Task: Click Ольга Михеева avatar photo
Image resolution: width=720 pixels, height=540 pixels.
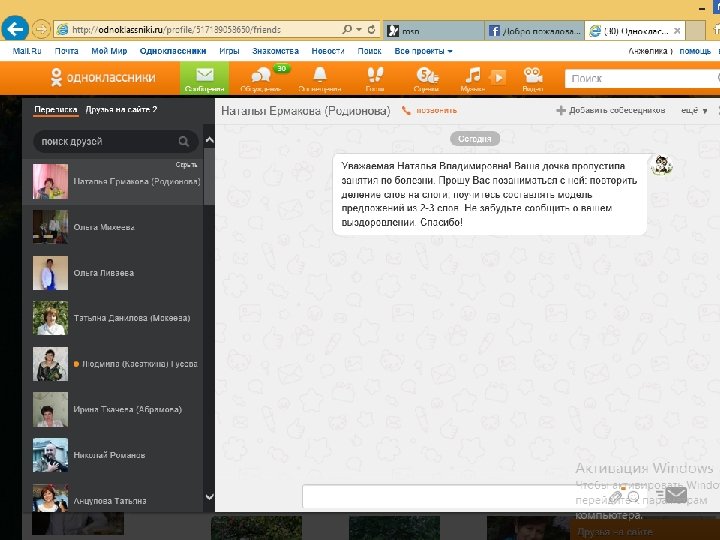Action: tap(50, 227)
